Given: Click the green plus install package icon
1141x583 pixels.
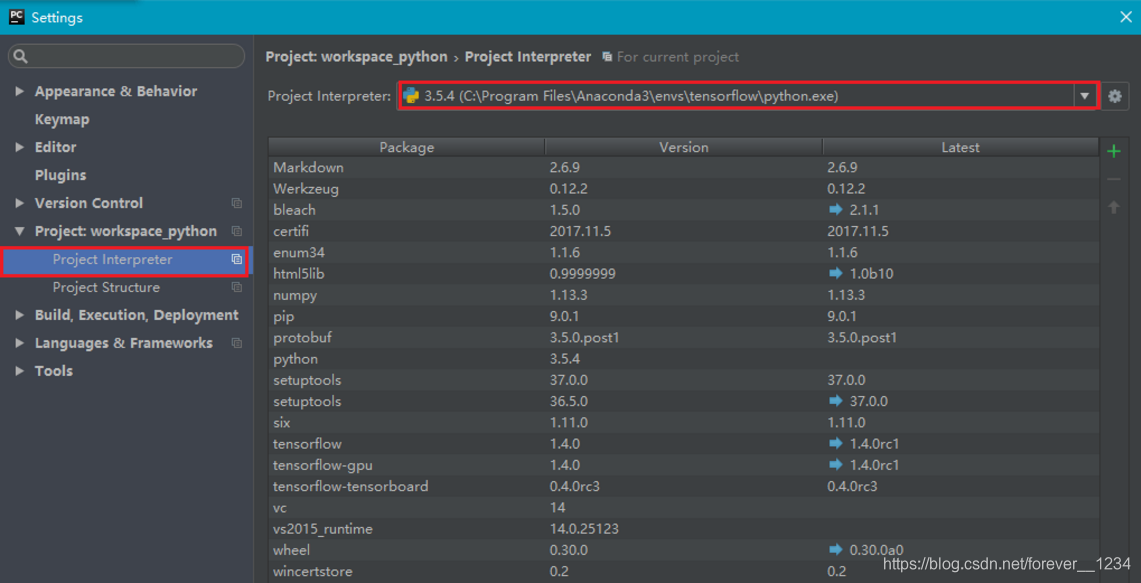Looking at the screenshot, I should (1113, 151).
